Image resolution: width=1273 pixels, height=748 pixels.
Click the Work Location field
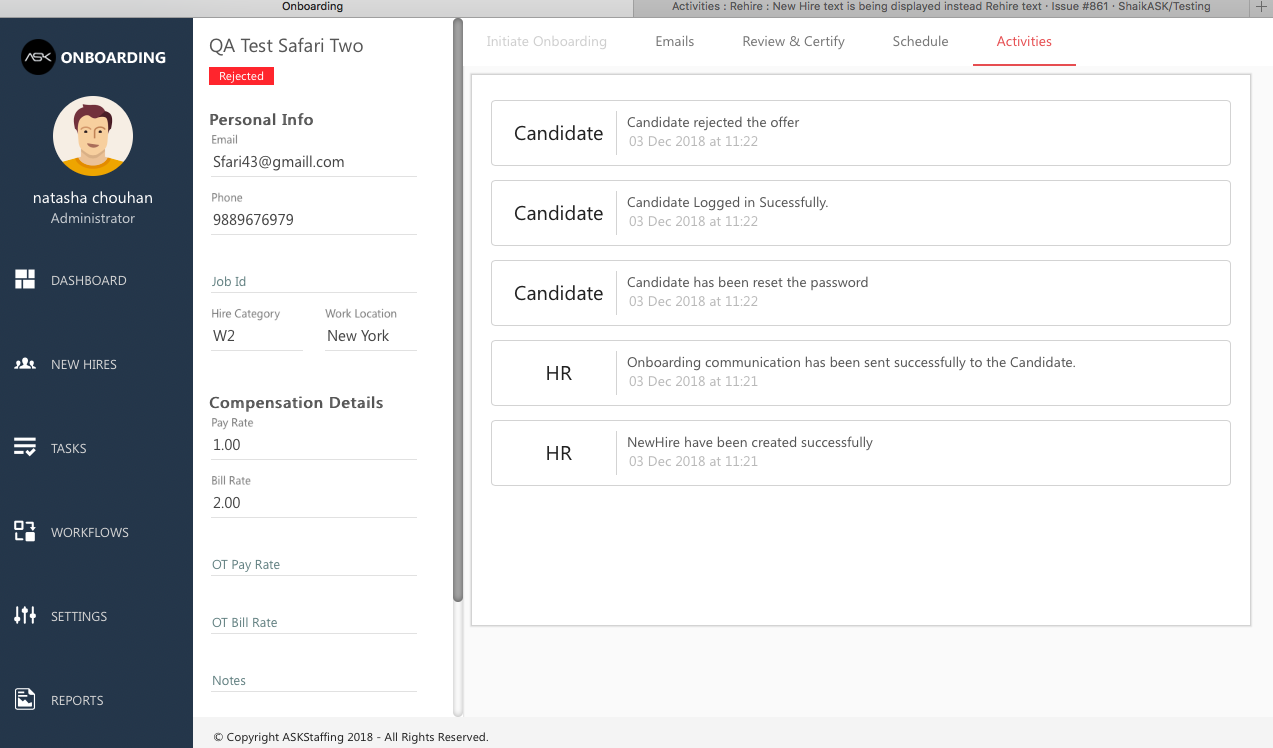(x=370, y=336)
